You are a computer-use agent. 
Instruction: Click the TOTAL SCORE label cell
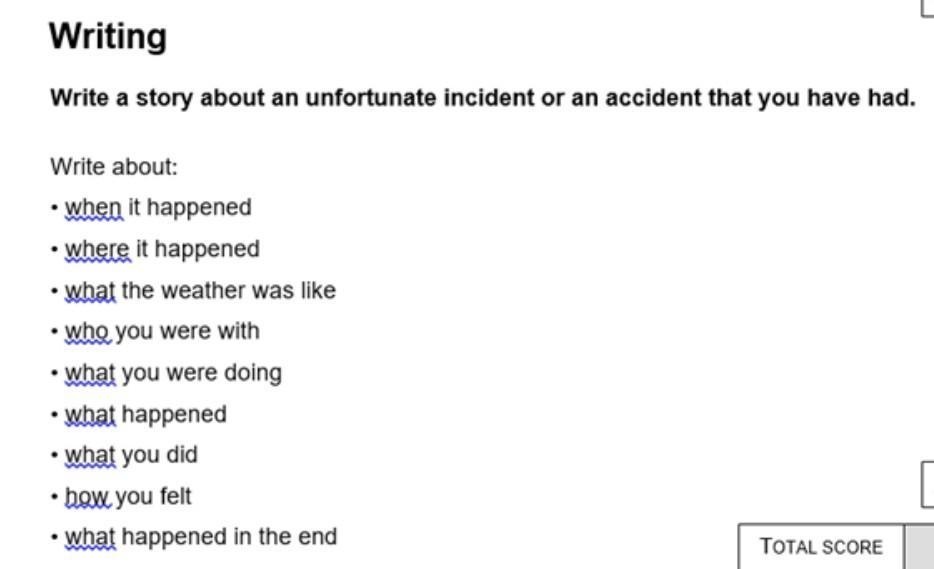pyautogui.click(x=821, y=547)
